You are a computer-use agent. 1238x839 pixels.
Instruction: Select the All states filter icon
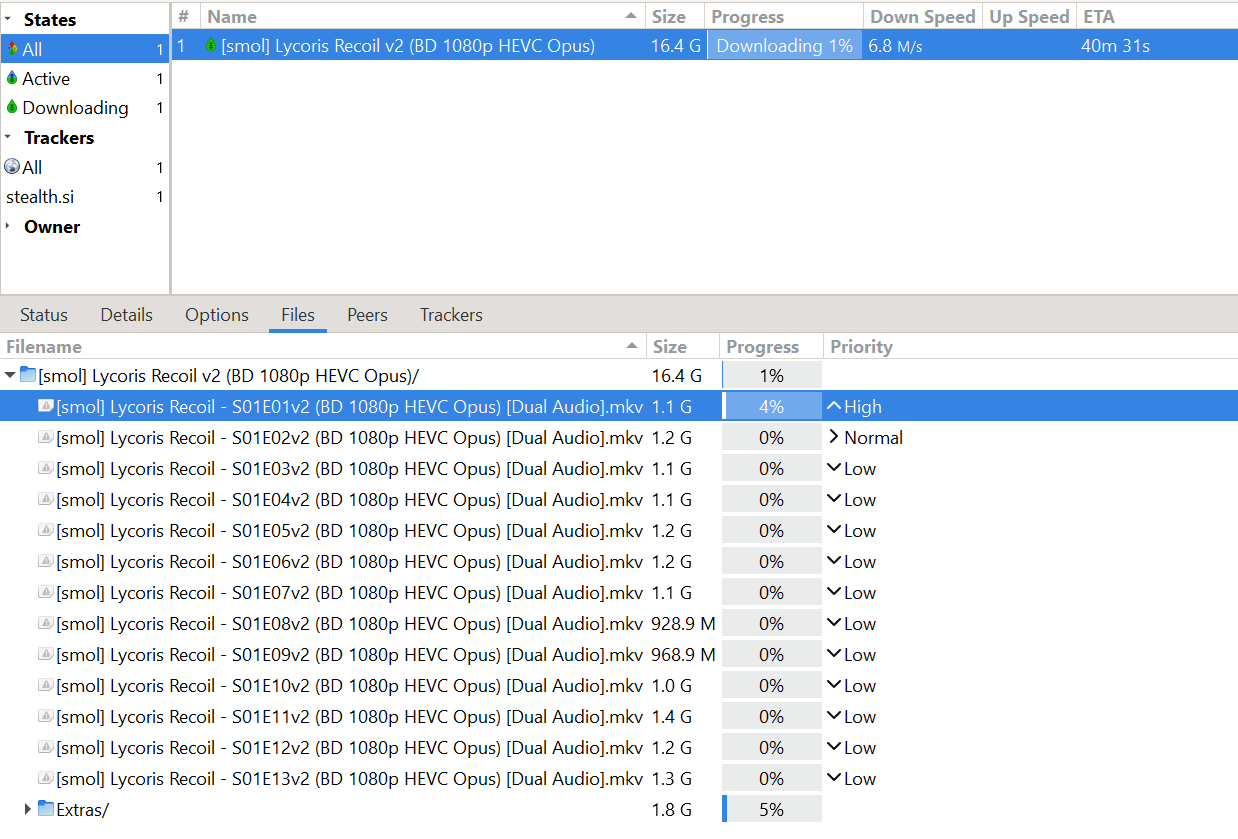point(12,49)
